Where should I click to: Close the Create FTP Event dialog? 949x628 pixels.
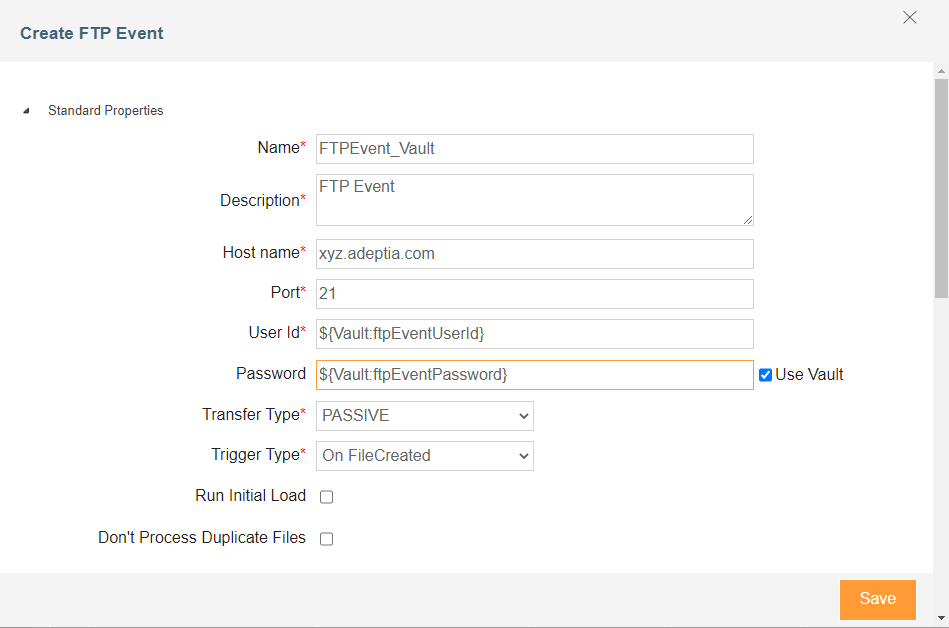[909, 18]
